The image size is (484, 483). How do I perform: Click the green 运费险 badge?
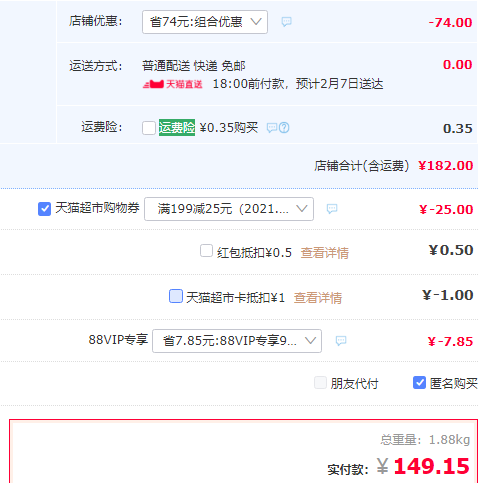(177, 128)
